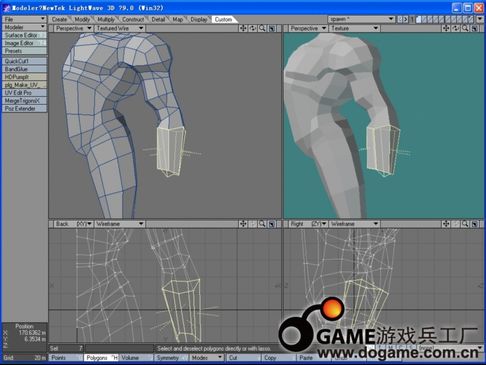
Task: Switch to the Multiply tab
Action: pyautogui.click(x=106, y=20)
